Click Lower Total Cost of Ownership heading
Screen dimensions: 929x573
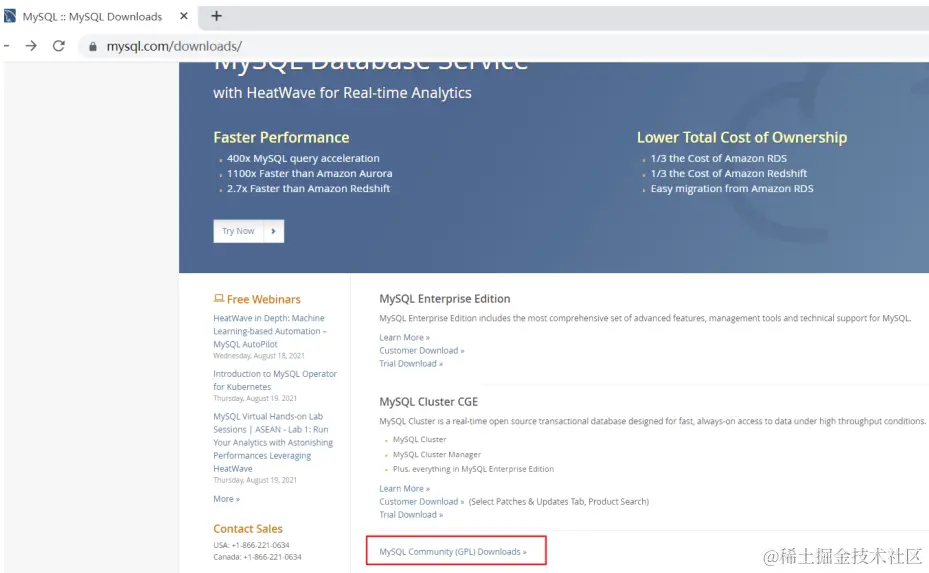[x=742, y=137]
